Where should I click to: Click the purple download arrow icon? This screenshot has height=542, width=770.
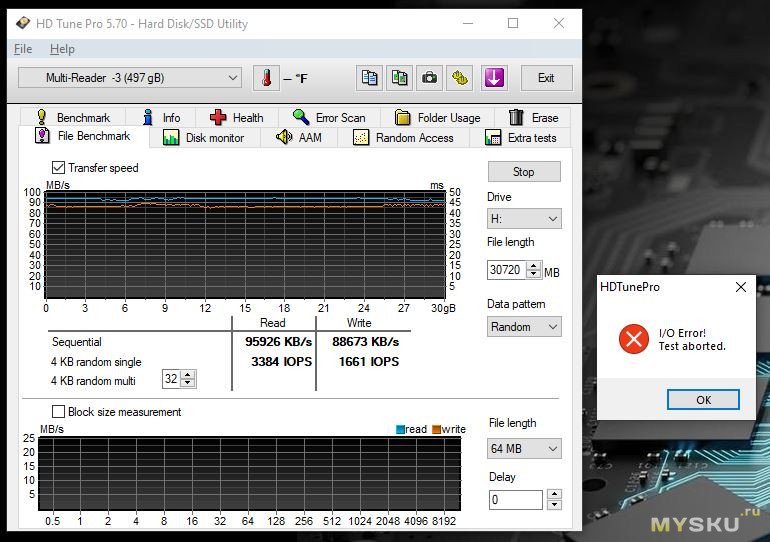pyautogui.click(x=494, y=78)
